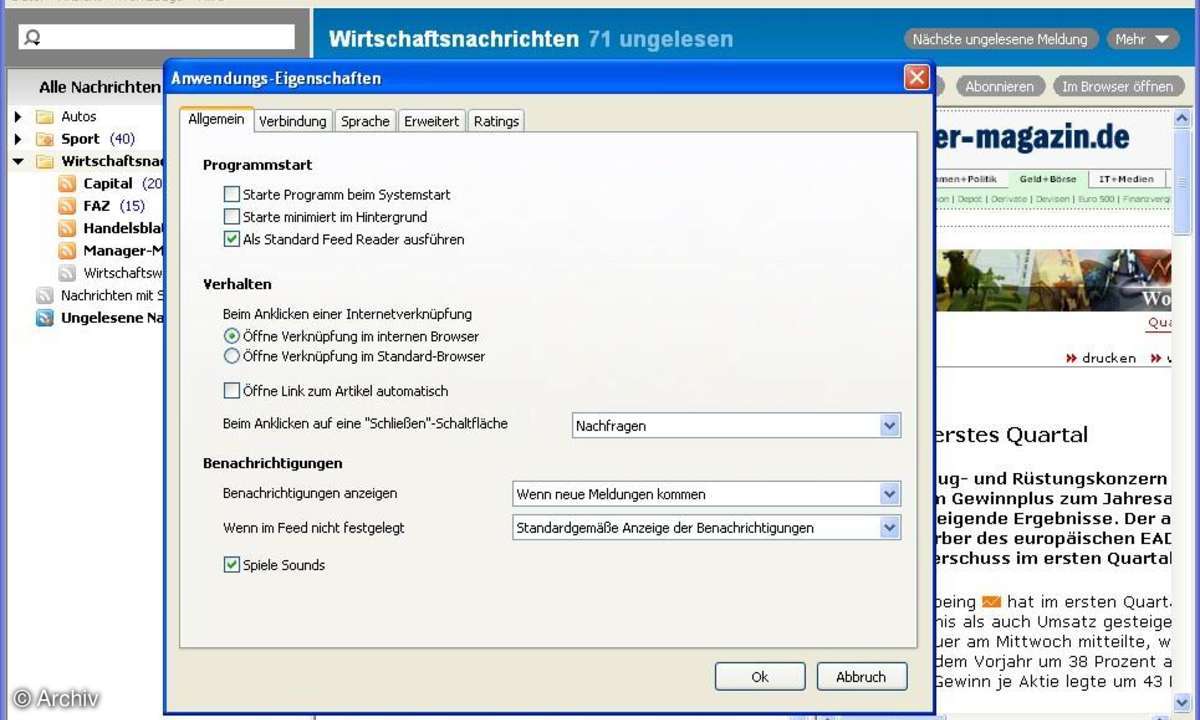The width and height of the screenshot is (1200, 720).
Task: Click the search input field
Action: 157,38
